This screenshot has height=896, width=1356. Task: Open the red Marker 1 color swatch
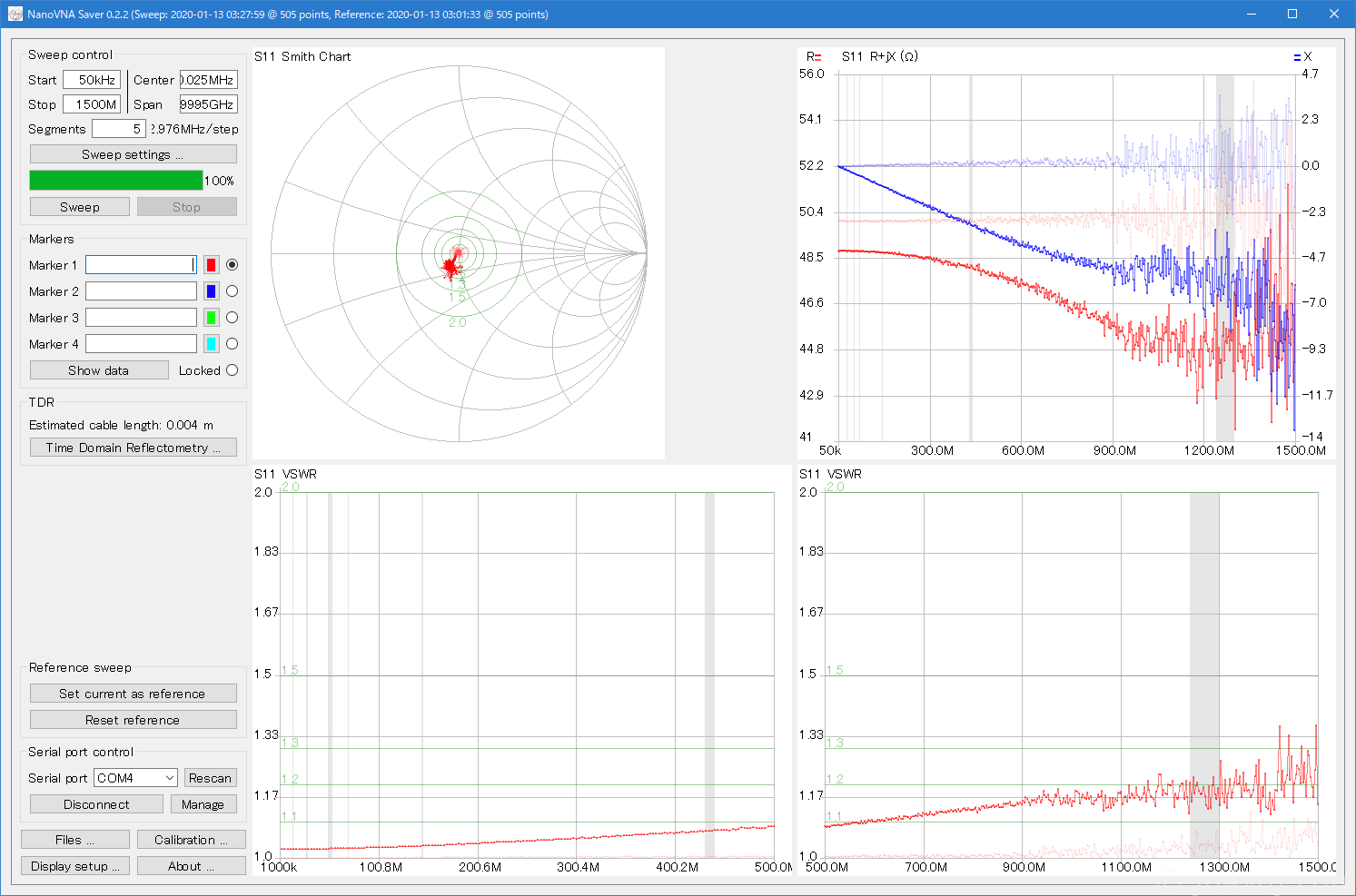(x=211, y=265)
